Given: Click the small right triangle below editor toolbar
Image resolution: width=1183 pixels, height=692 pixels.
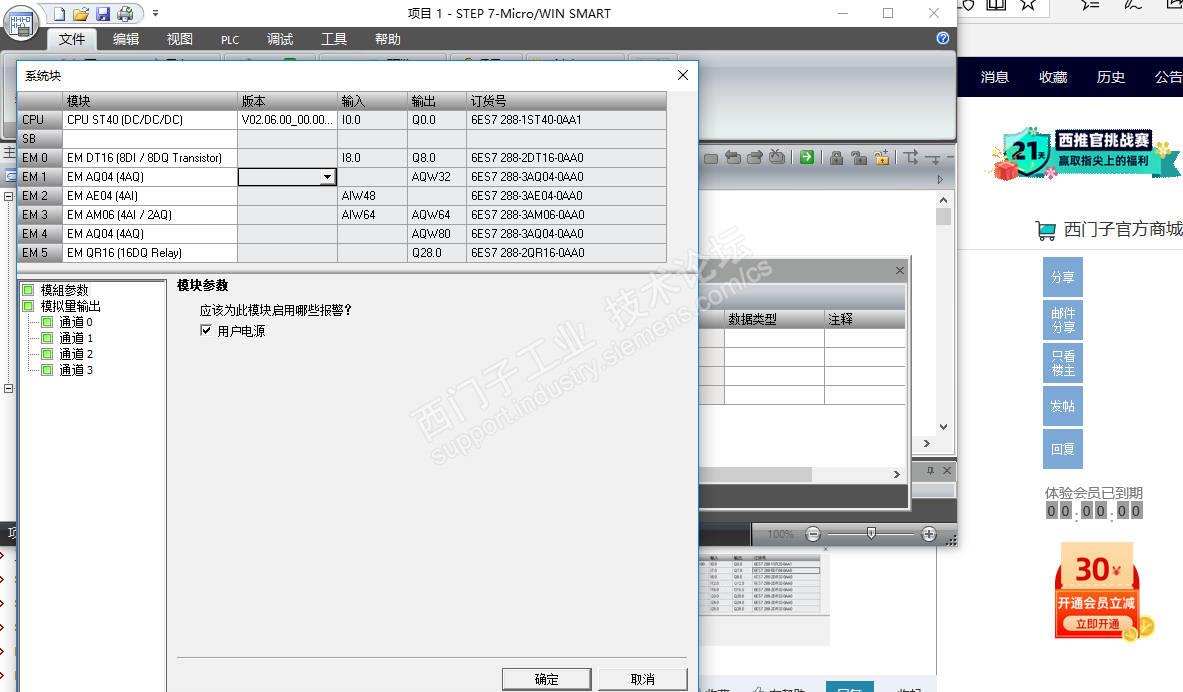Looking at the screenshot, I should pyautogui.click(x=940, y=180).
